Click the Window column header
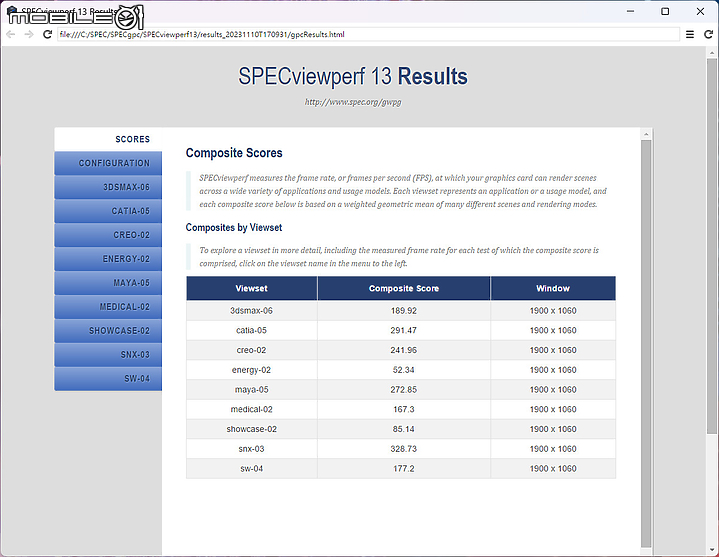This screenshot has width=719, height=557. click(x=553, y=288)
